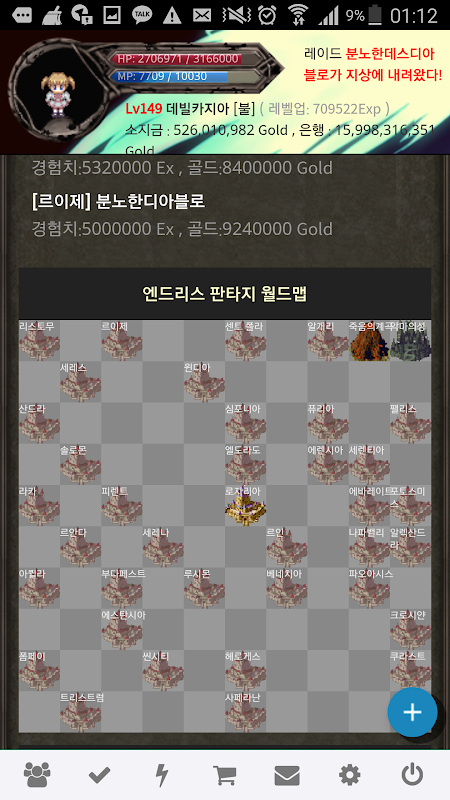Travel to 리스토무 town on map
This screenshot has height=800, width=450.
coord(39,340)
